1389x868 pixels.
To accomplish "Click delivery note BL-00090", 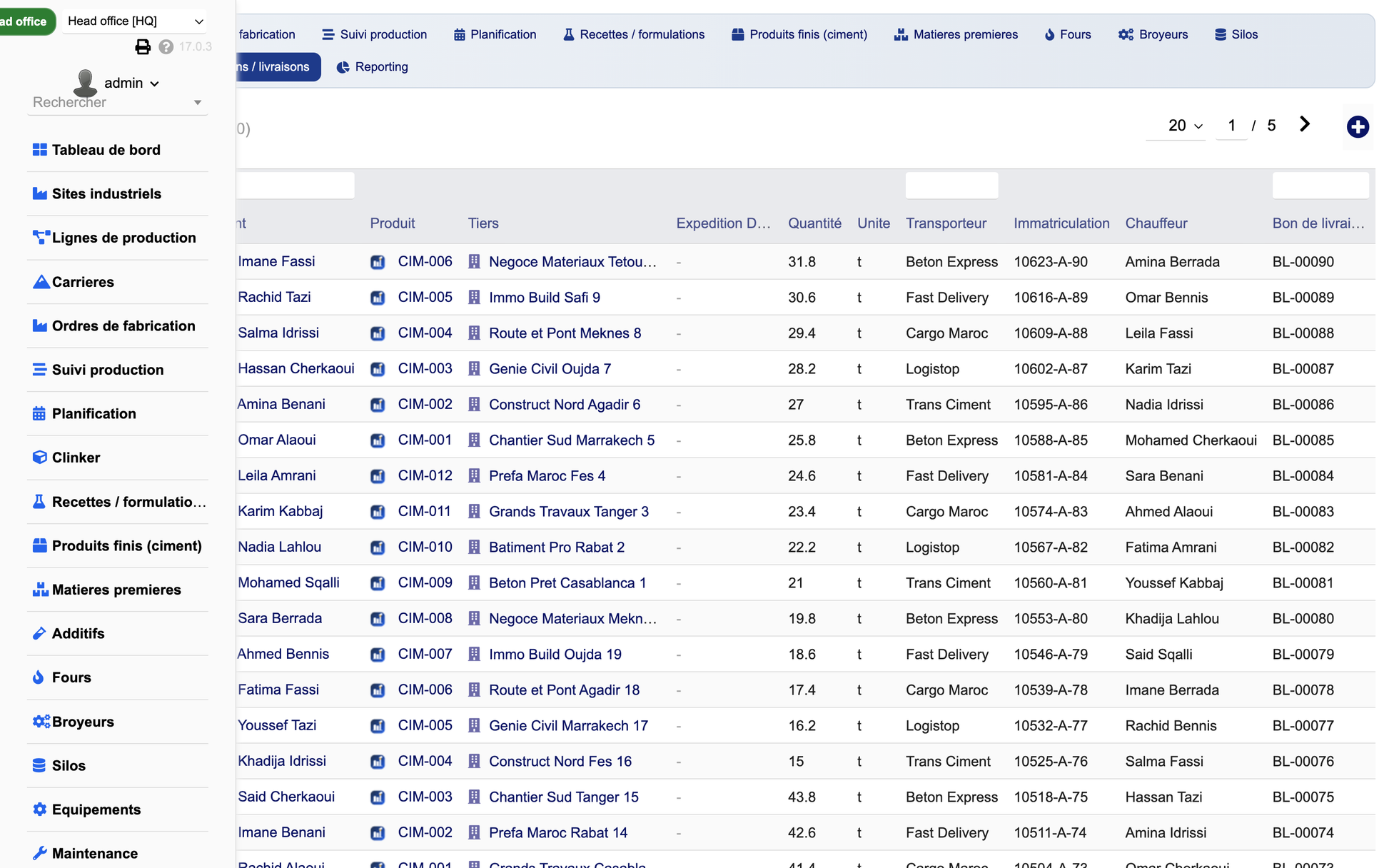I will 1303,261.
